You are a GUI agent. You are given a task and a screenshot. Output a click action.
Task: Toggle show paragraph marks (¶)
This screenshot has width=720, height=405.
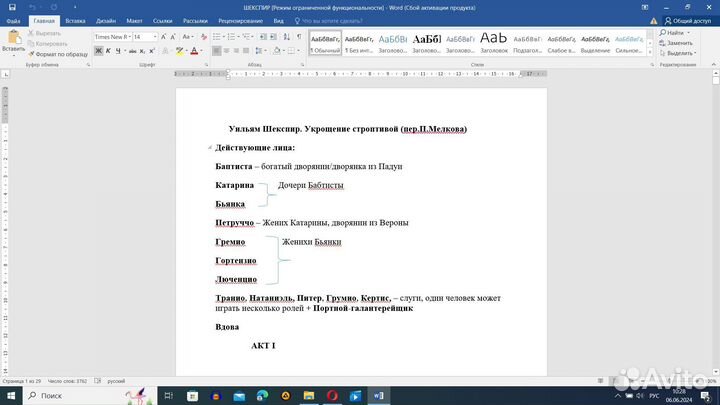click(299, 37)
